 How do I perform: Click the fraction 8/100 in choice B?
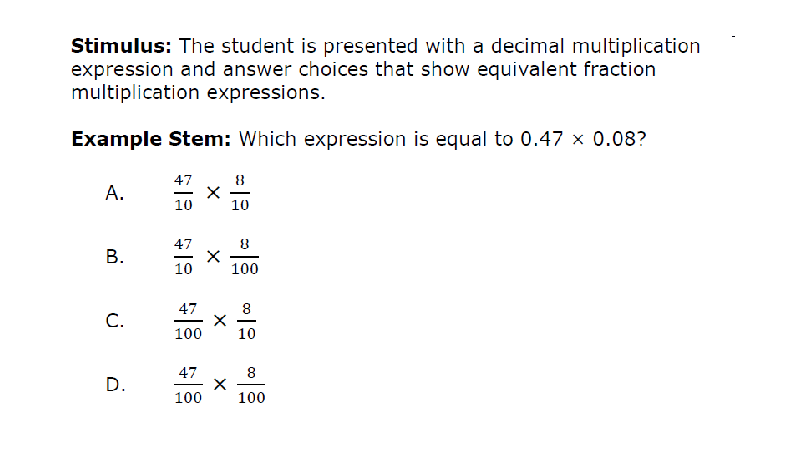[x=244, y=257]
